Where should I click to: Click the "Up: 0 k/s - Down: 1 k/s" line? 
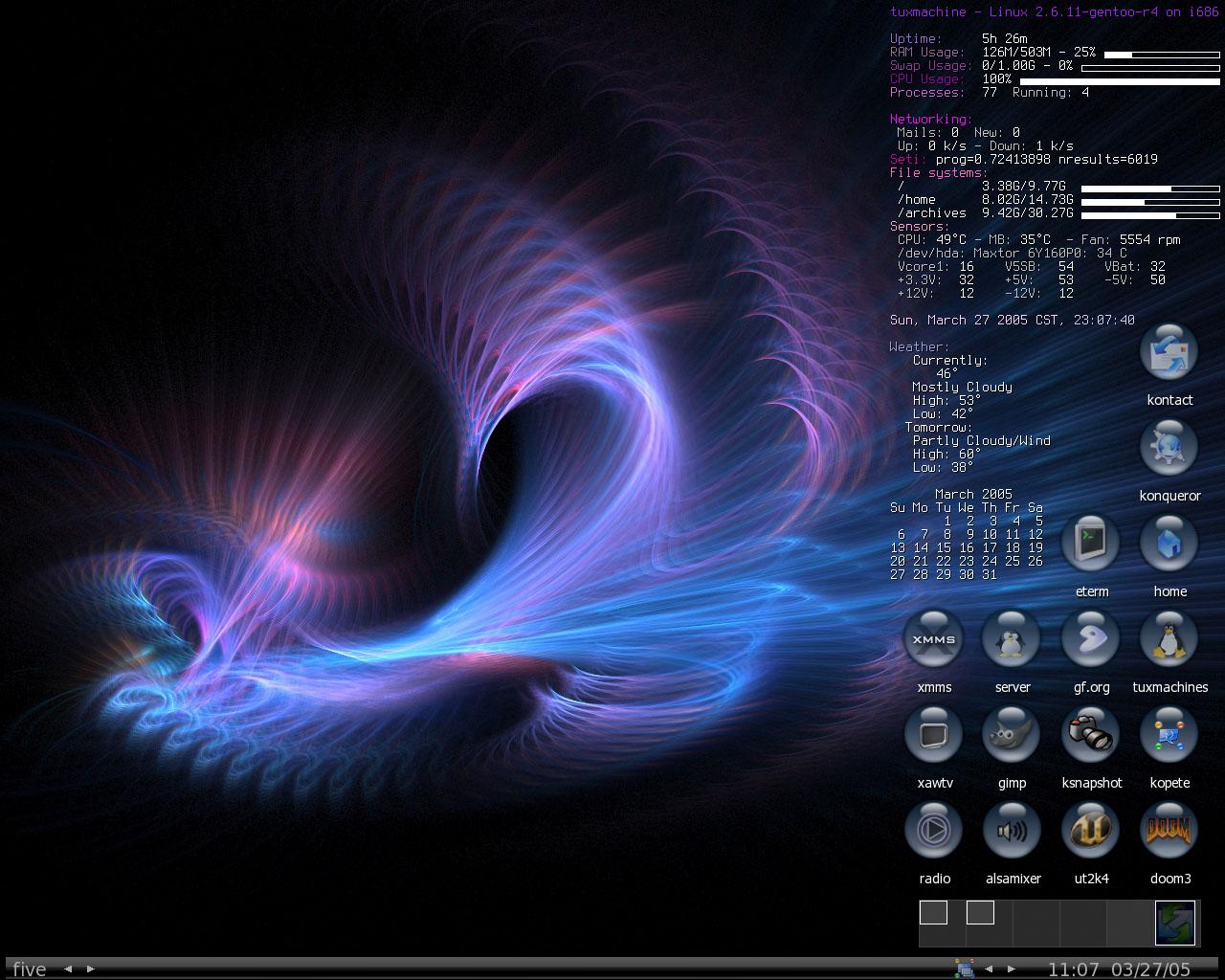coord(985,146)
